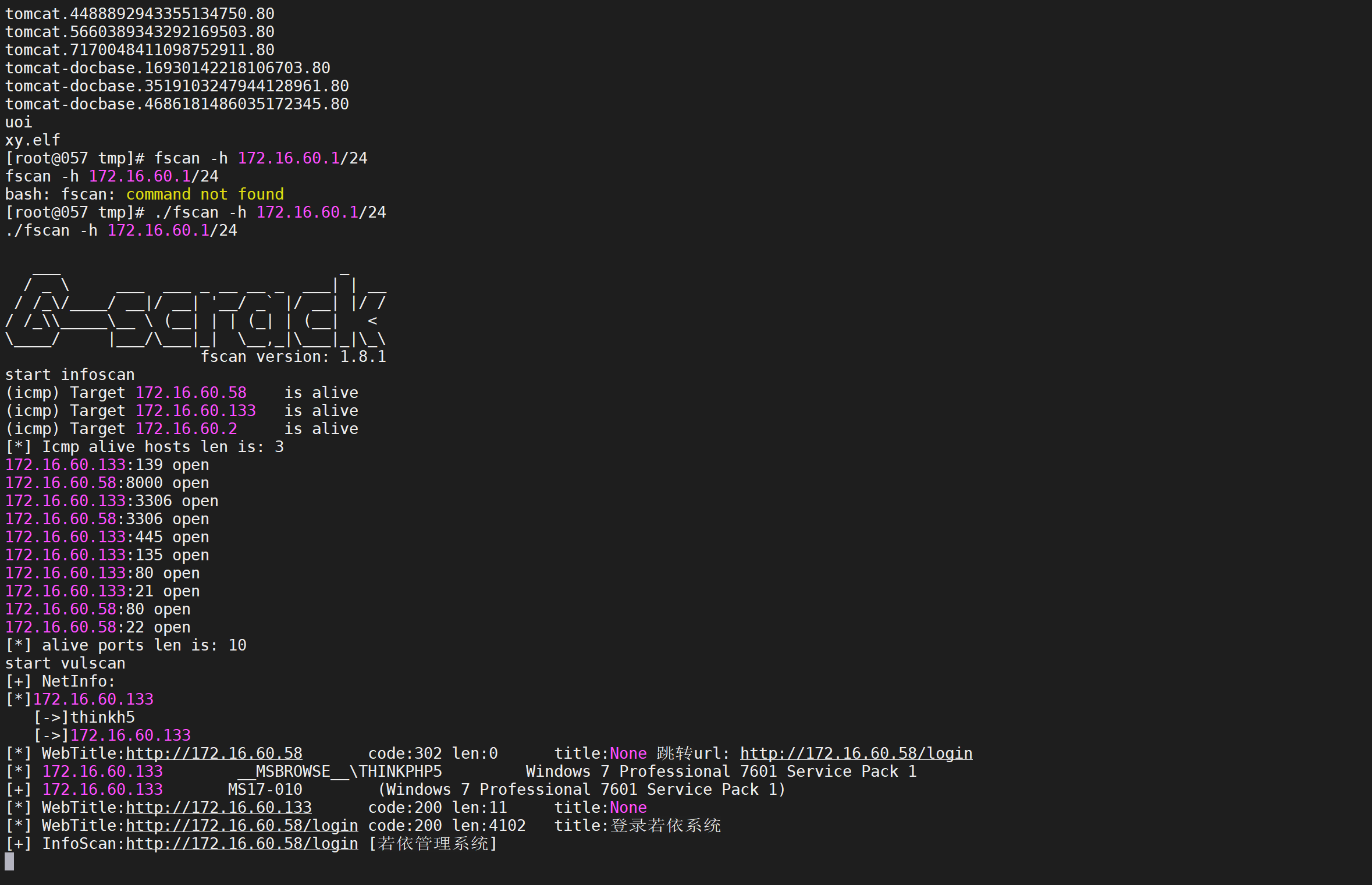The image size is (1372, 885).
Task: Click the 172.16.60.58:22 open line
Action: click(98, 627)
